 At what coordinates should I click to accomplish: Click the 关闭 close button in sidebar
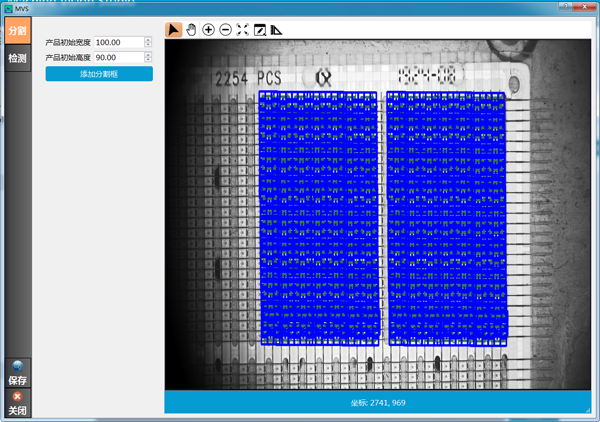[17, 403]
